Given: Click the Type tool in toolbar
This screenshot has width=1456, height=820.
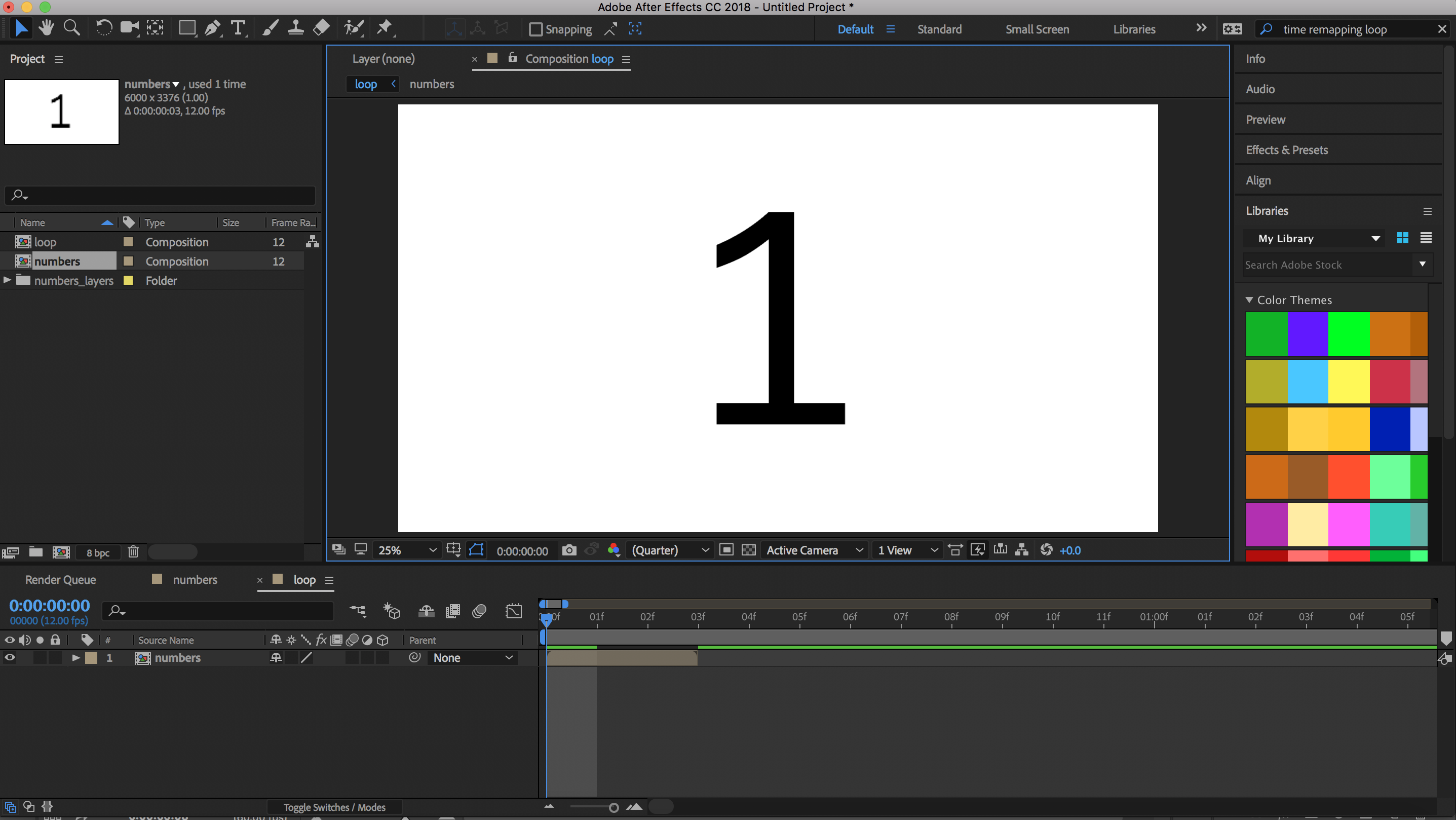Looking at the screenshot, I should click(237, 28).
